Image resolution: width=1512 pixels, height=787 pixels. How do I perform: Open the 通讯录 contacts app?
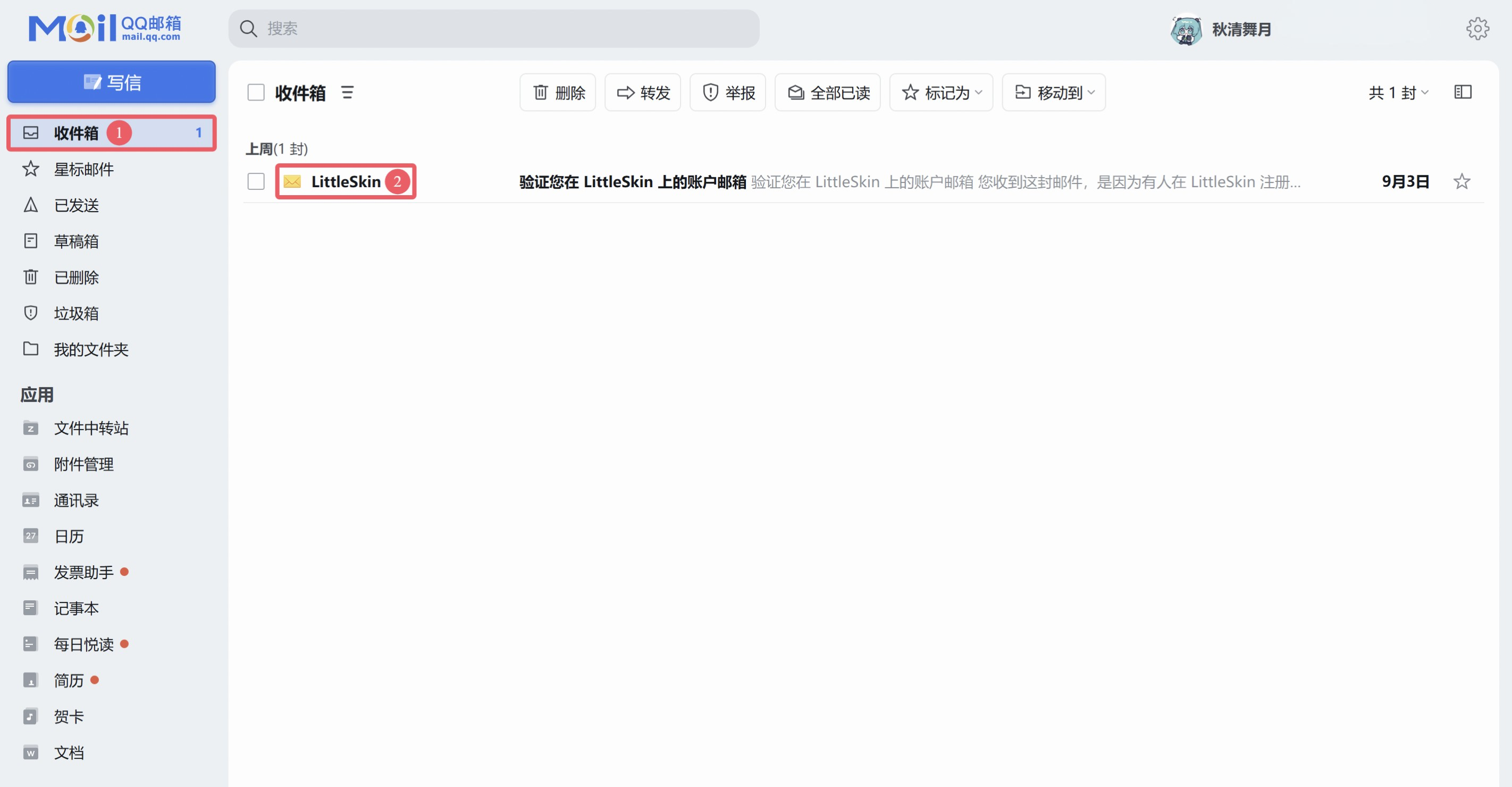[74, 500]
